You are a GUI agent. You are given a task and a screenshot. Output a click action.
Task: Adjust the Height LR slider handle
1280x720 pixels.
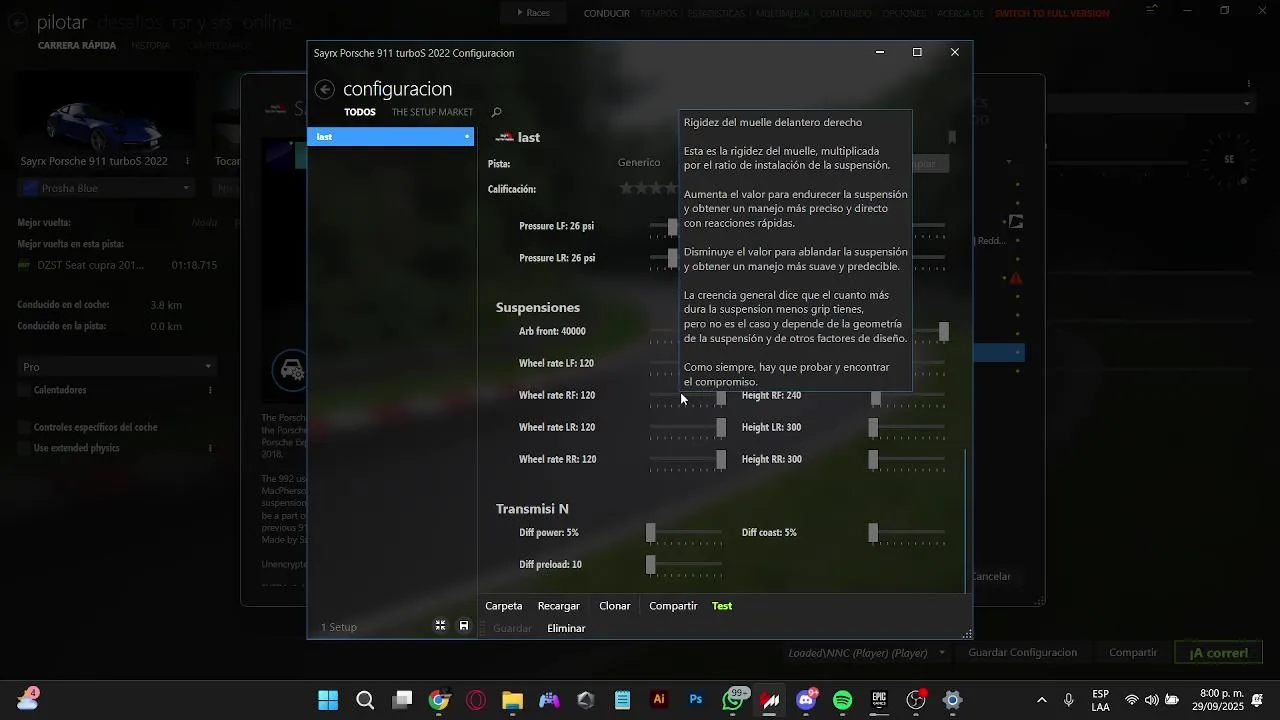click(873, 428)
